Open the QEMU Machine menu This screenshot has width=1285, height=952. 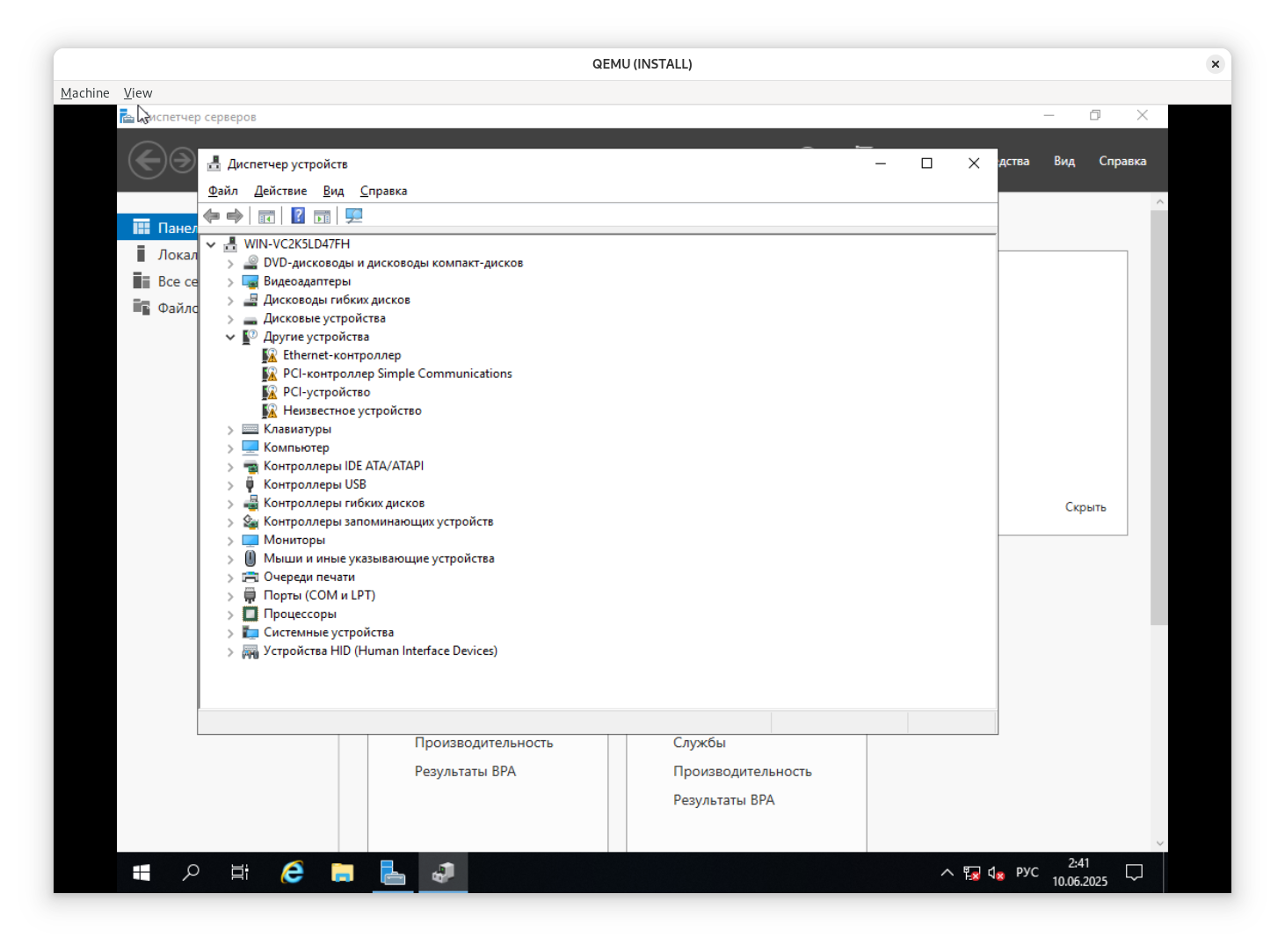[x=85, y=93]
